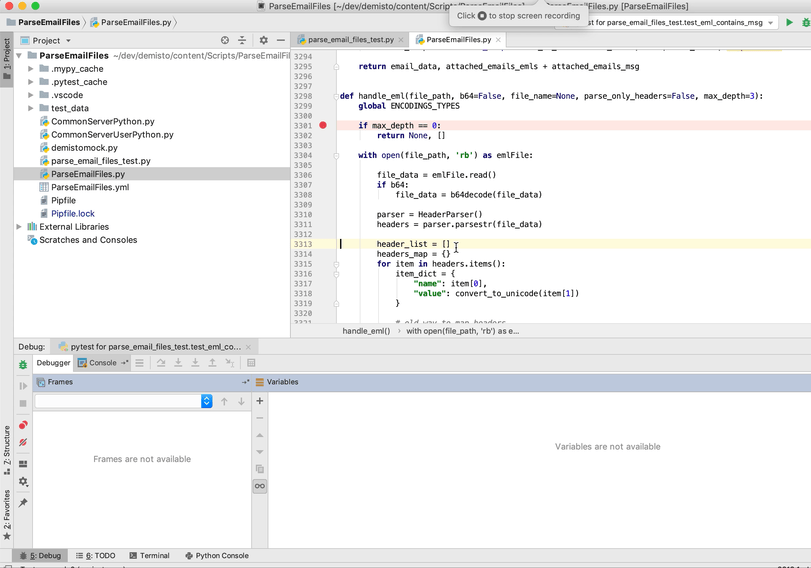Open the Frames thread dropdown

coord(207,401)
